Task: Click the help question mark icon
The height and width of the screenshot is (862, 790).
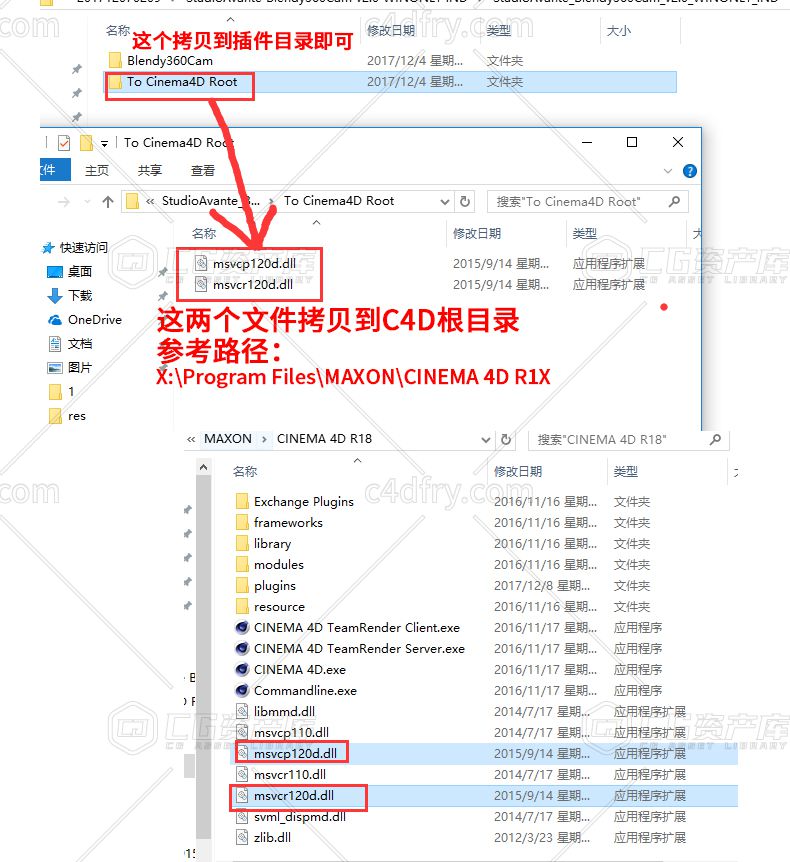Action: (x=689, y=171)
